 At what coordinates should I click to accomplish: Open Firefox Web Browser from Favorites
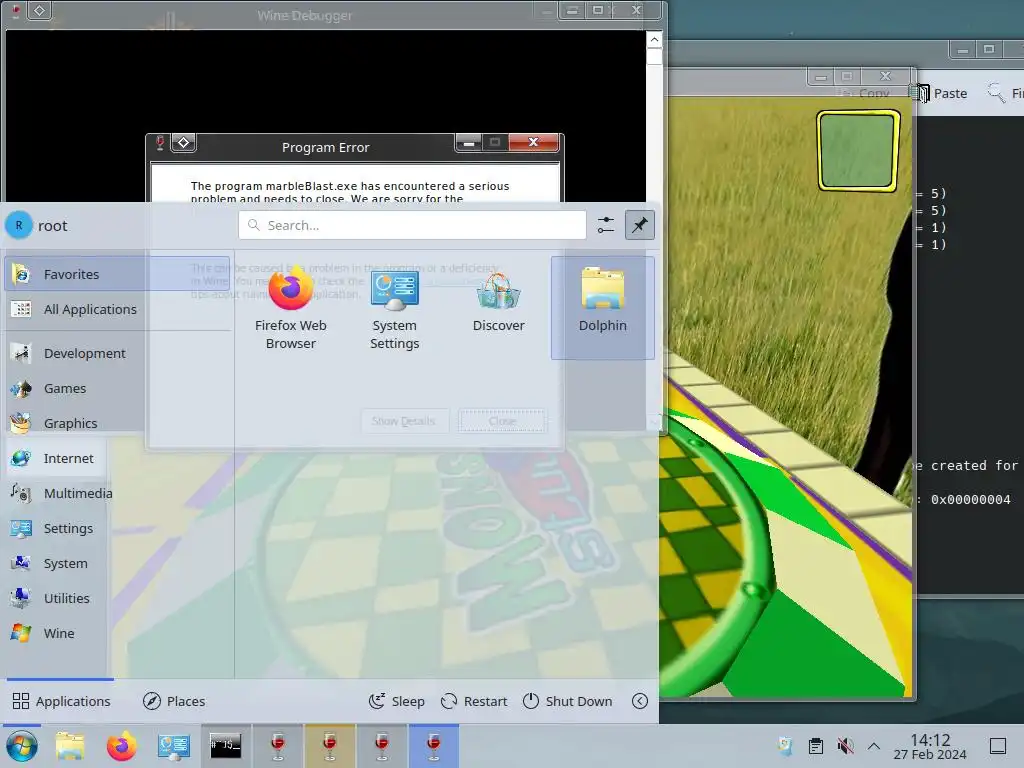tap(291, 308)
